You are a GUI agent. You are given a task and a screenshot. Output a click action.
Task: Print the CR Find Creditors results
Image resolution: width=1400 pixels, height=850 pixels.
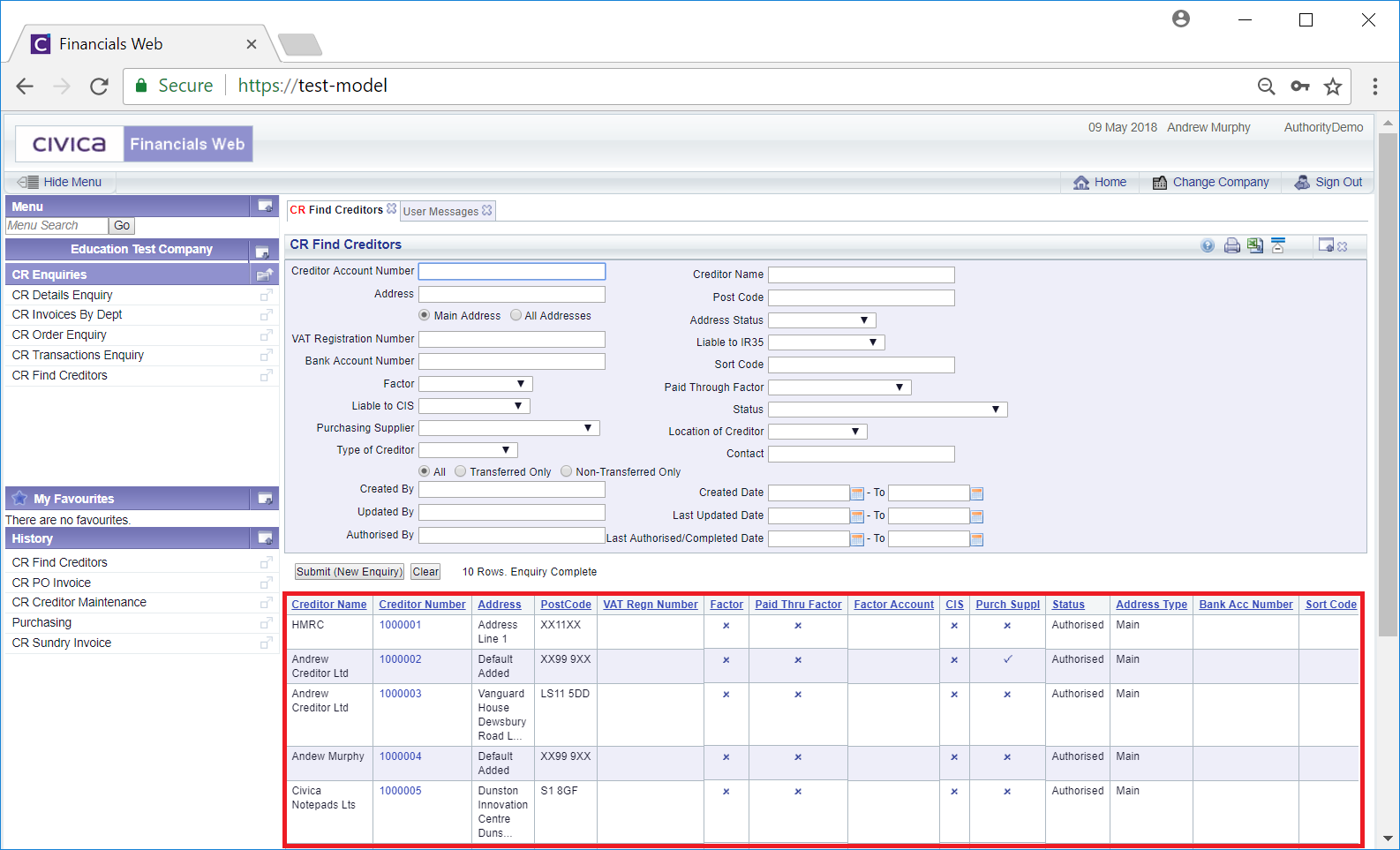(1232, 246)
